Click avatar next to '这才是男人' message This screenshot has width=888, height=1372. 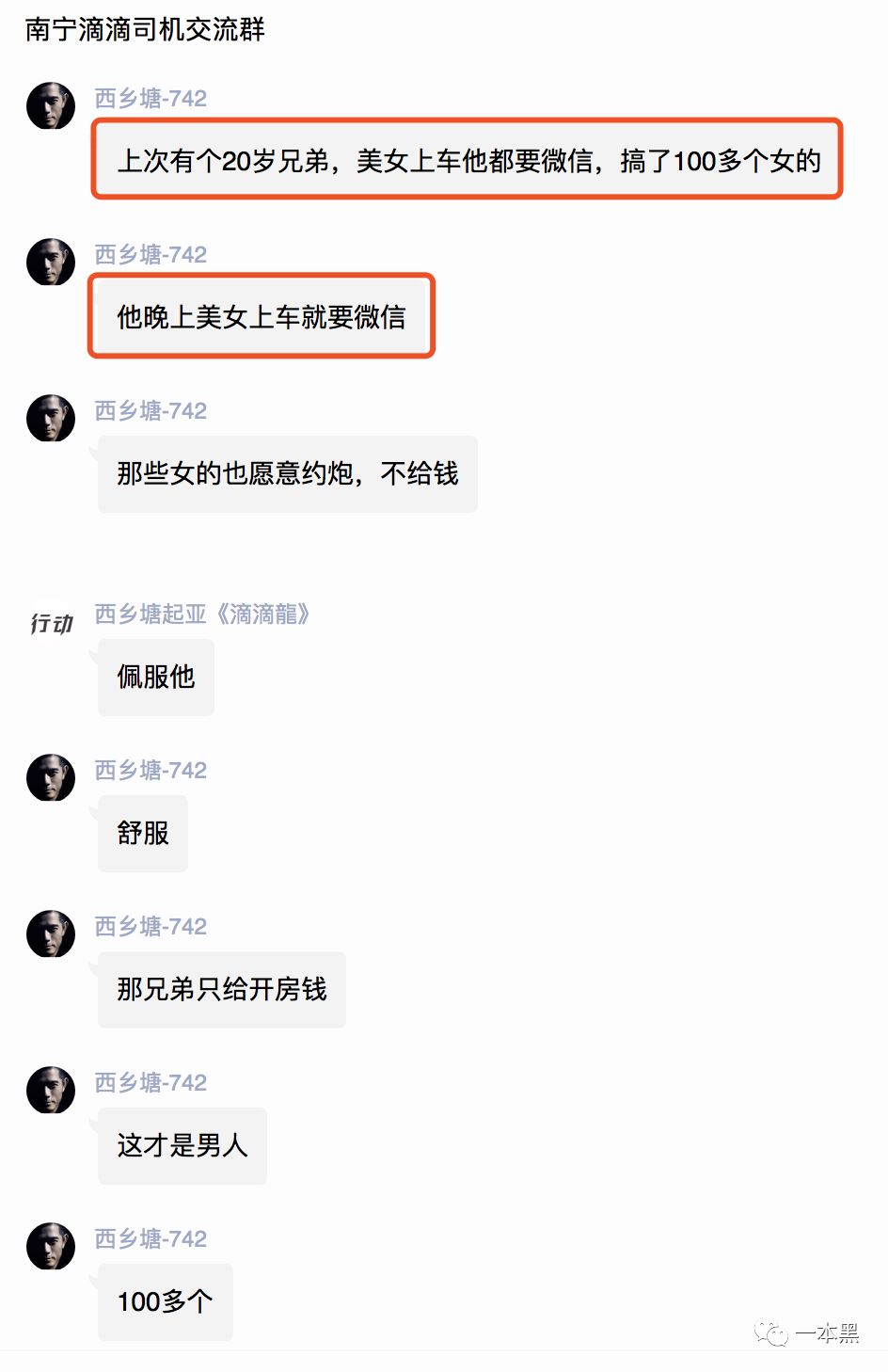pyautogui.click(x=51, y=1090)
